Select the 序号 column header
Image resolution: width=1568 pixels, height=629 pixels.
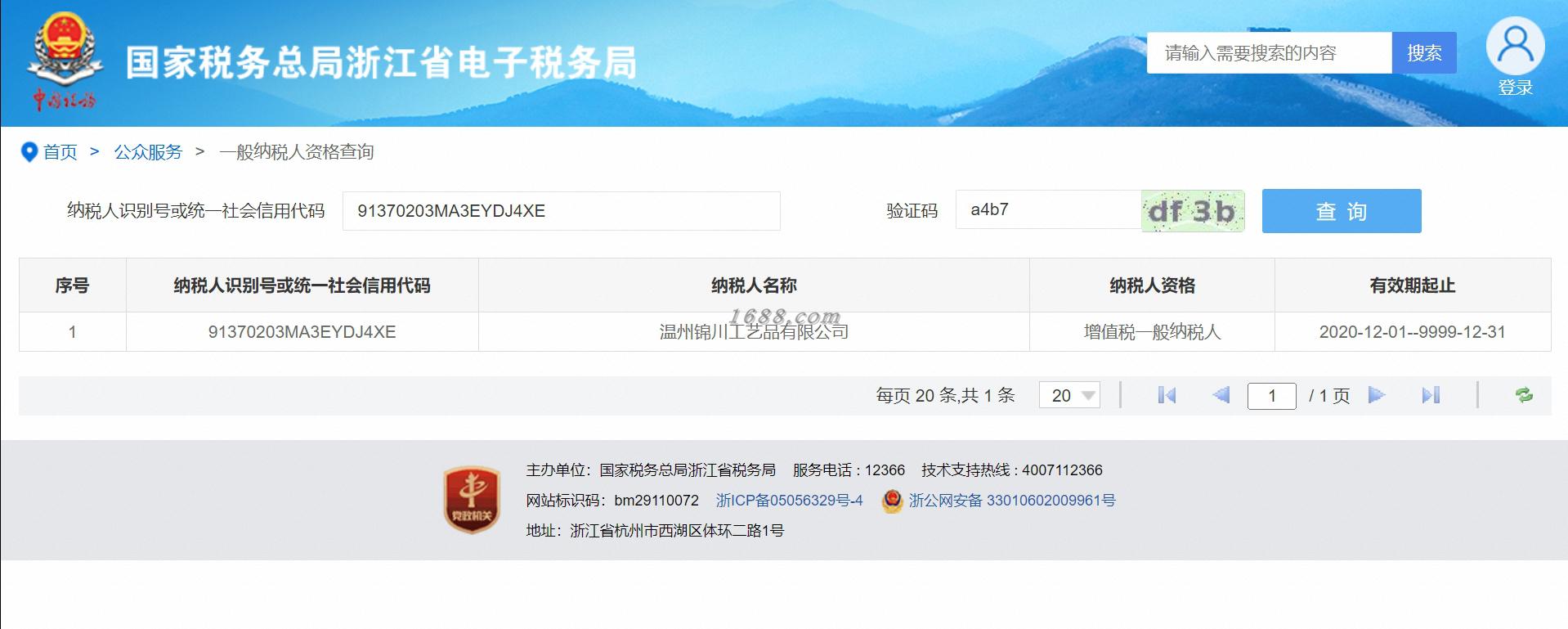73,285
